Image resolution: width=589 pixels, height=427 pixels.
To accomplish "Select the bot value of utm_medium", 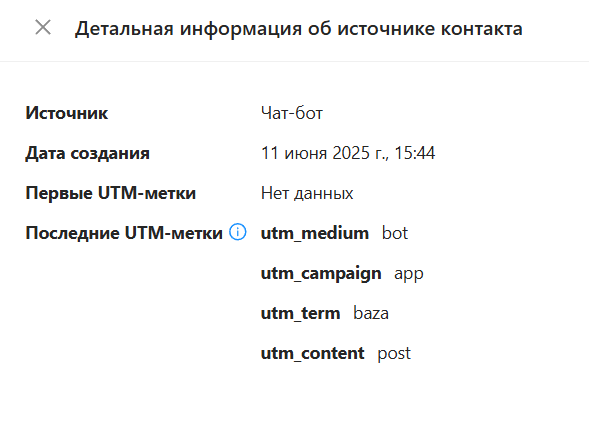I will 395,233.
